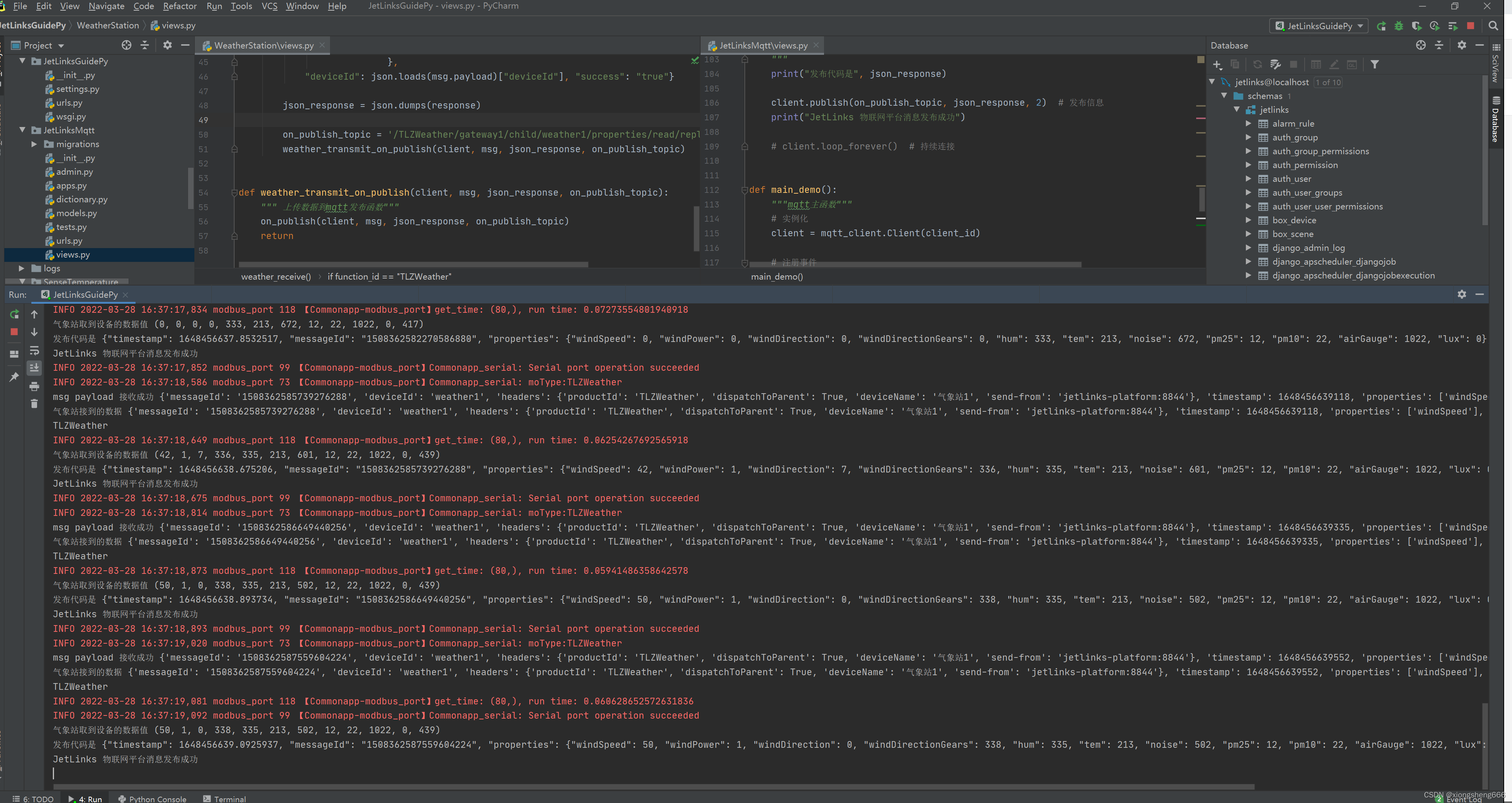
Task: Click the database filter funnel icon
Action: (x=1375, y=65)
